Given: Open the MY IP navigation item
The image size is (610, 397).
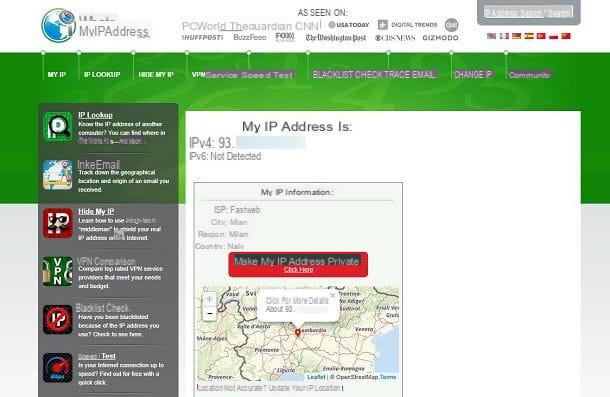Looking at the screenshot, I should [57, 74].
